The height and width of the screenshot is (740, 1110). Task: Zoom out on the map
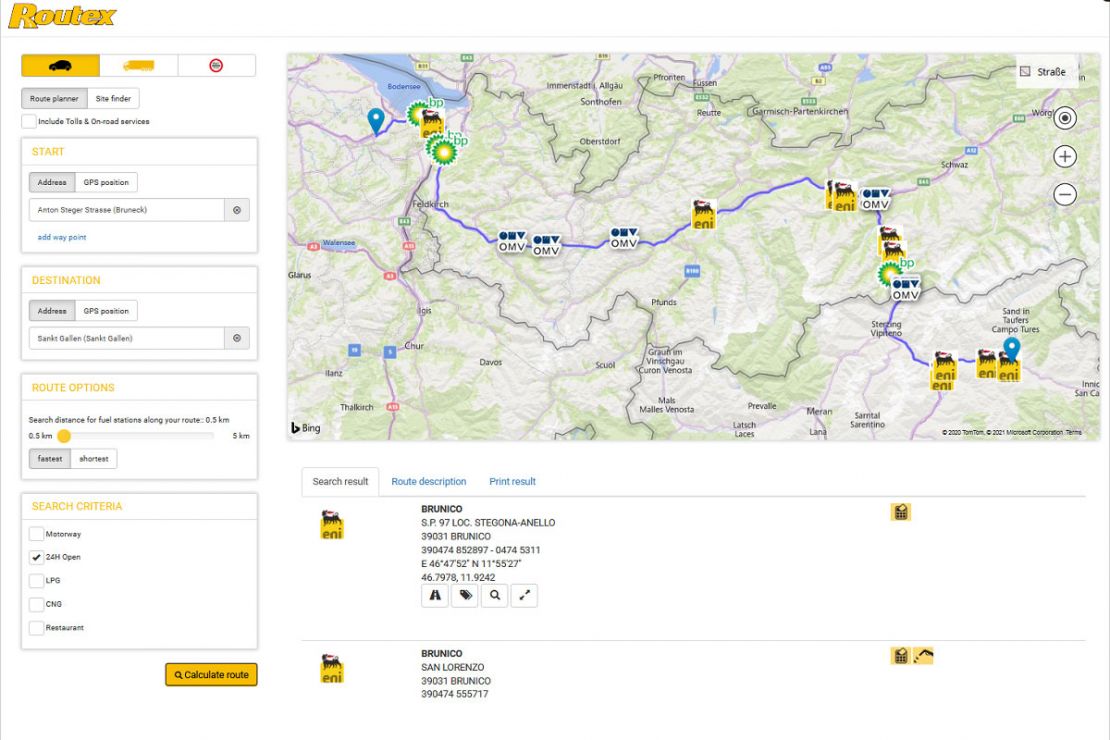(1065, 194)
